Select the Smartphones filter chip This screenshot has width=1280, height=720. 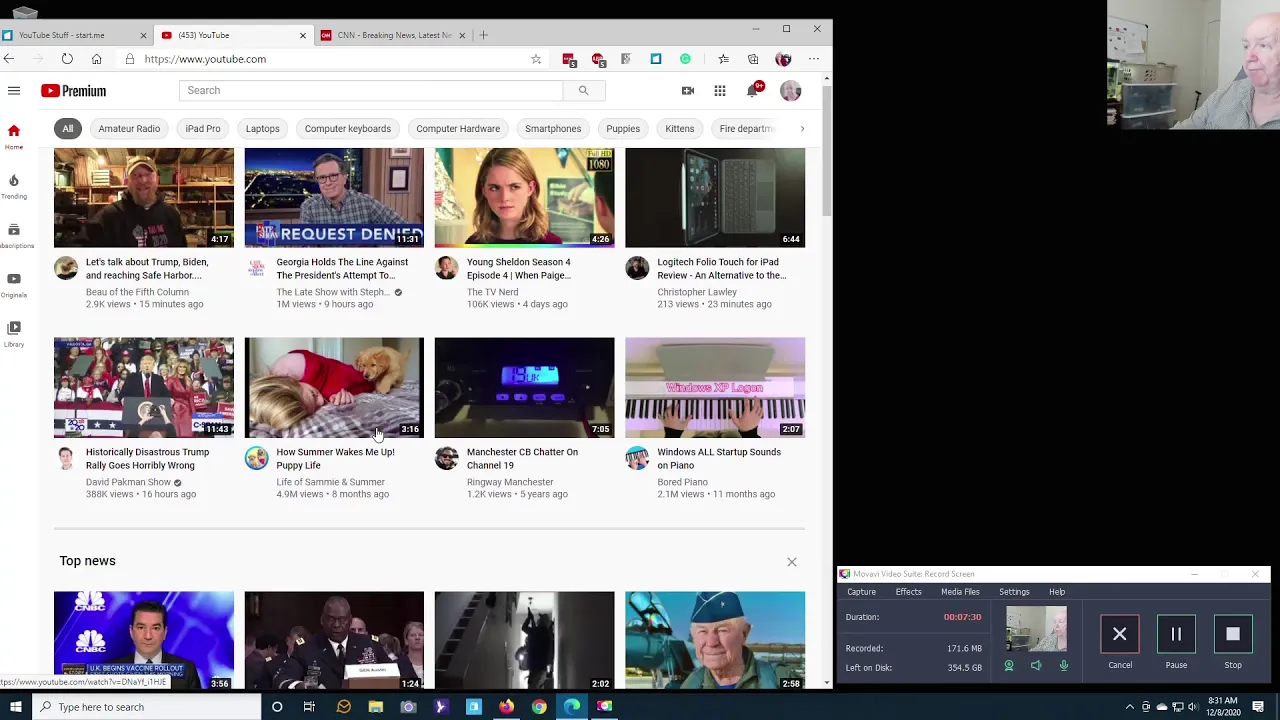pos(553,129)
